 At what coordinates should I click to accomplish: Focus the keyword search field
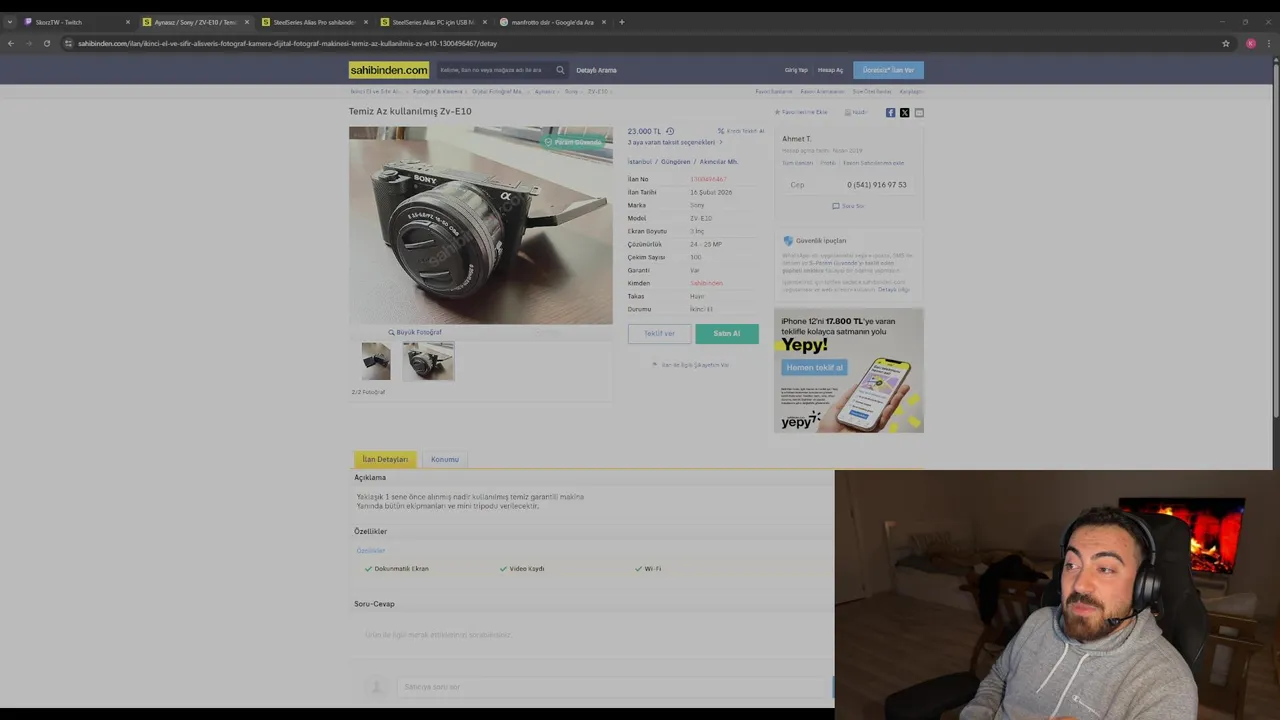(x=495, y=70)
